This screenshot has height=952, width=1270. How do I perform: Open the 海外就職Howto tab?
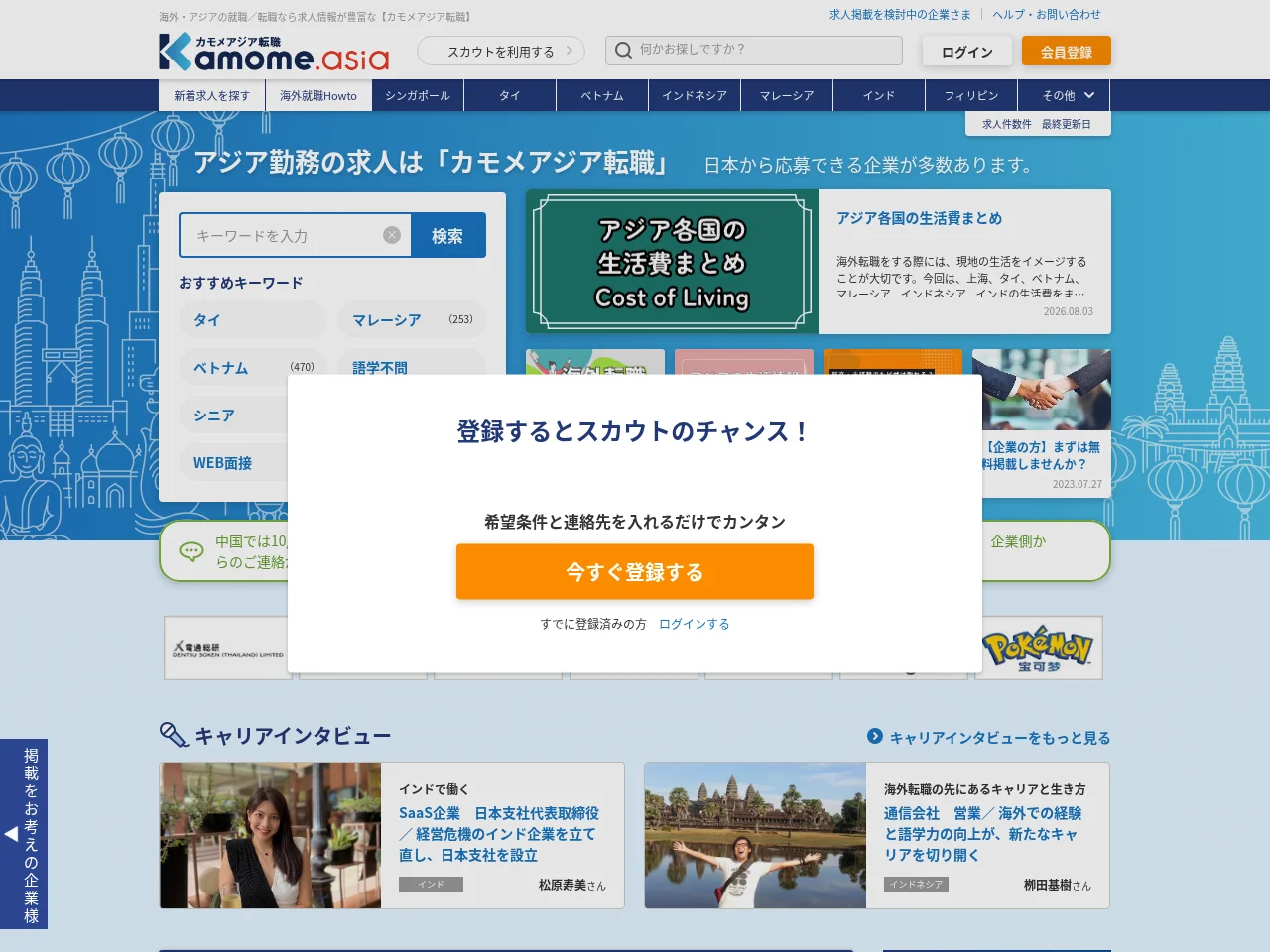point(318,95)
